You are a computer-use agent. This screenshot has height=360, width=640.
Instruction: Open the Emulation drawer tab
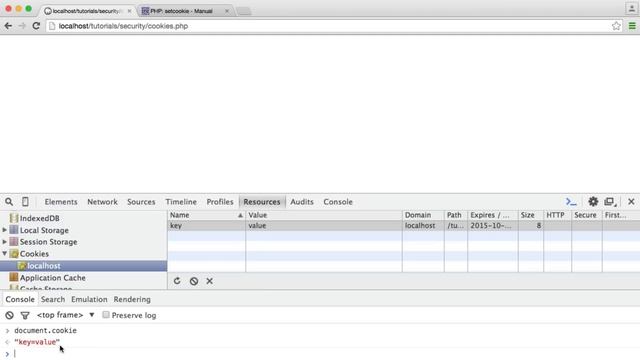click(89, 299)
